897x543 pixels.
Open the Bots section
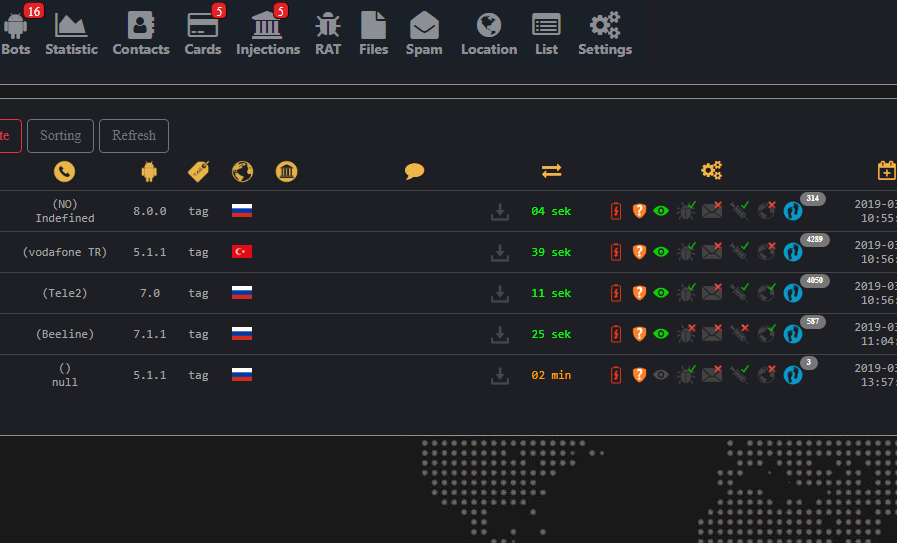click(x=16, y=31)
